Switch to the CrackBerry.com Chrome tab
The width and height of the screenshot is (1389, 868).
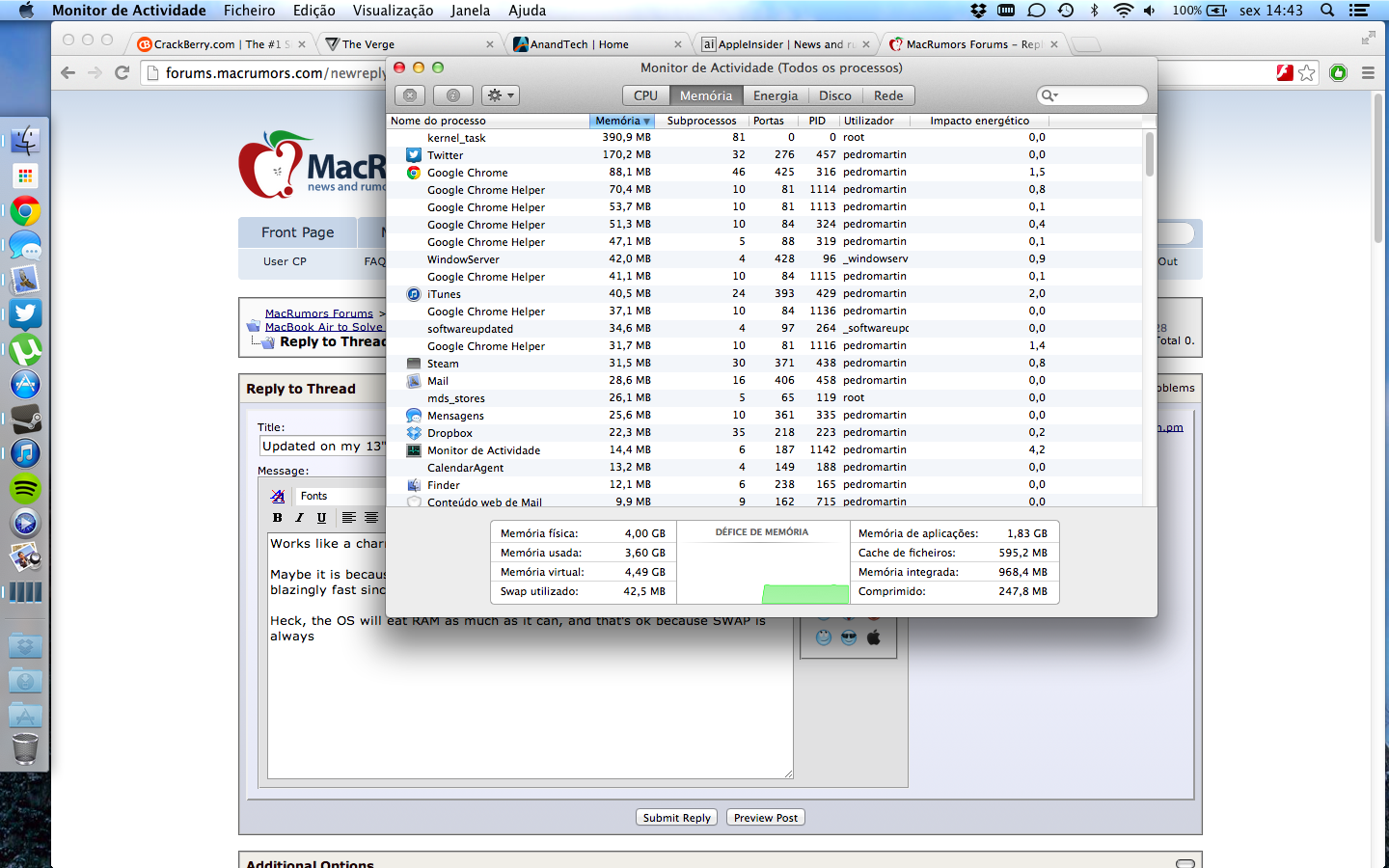coord(222,44)
